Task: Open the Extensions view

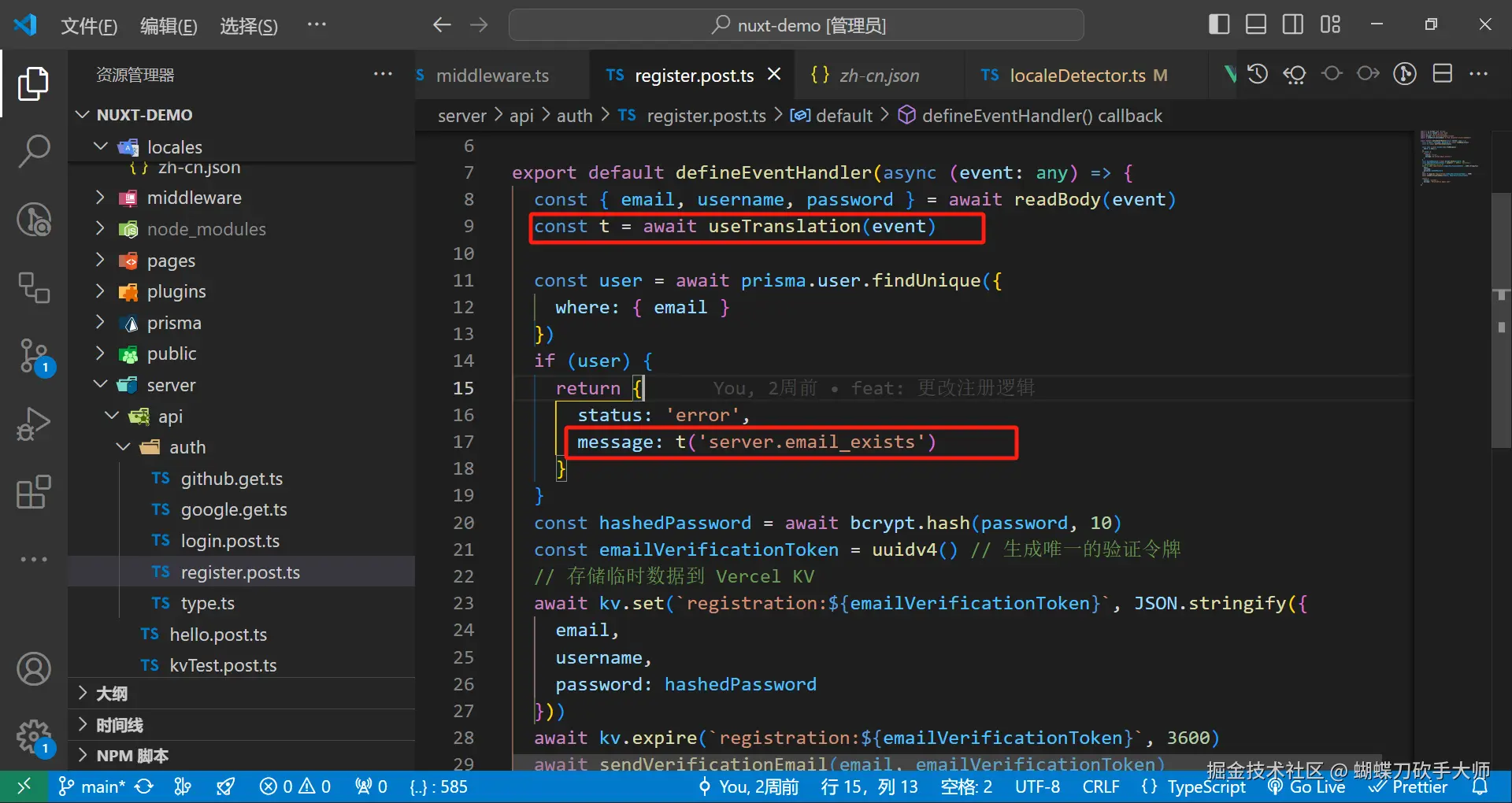Action: 33,492
